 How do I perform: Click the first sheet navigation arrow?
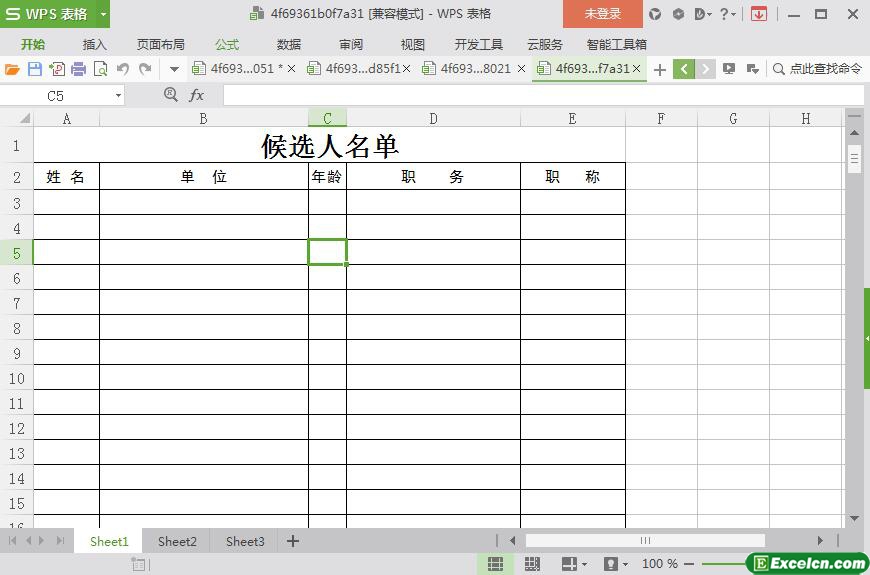[12, 541]
